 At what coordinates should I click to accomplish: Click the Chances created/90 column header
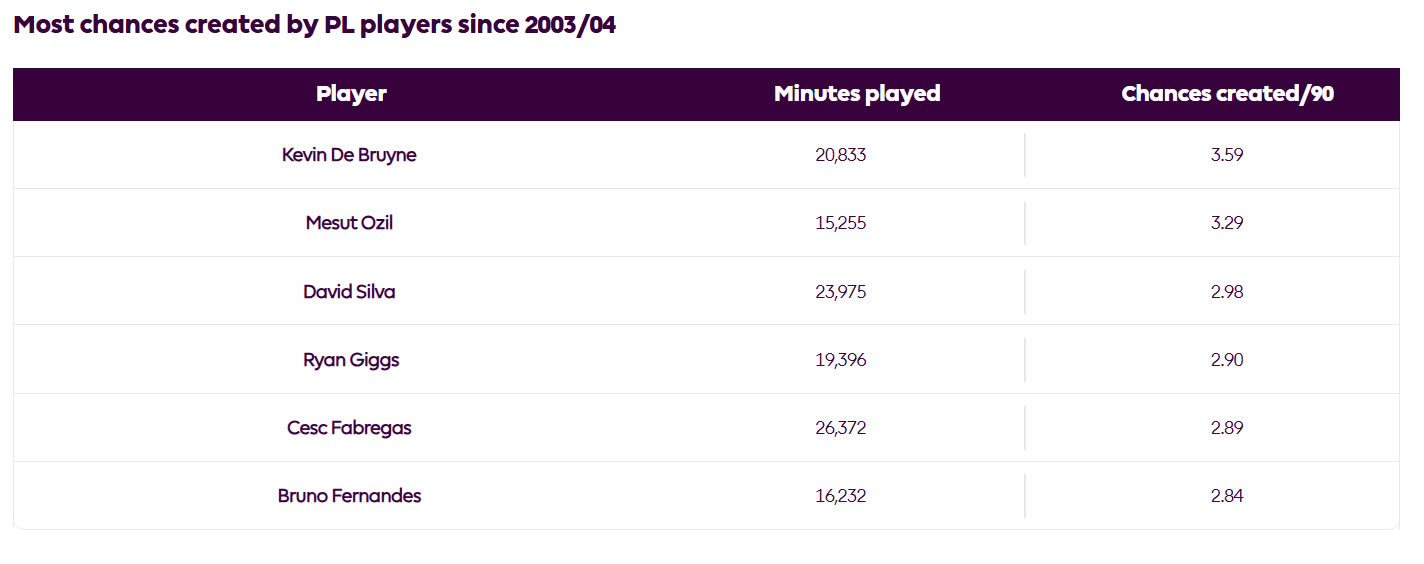[x=1227, y=94]
